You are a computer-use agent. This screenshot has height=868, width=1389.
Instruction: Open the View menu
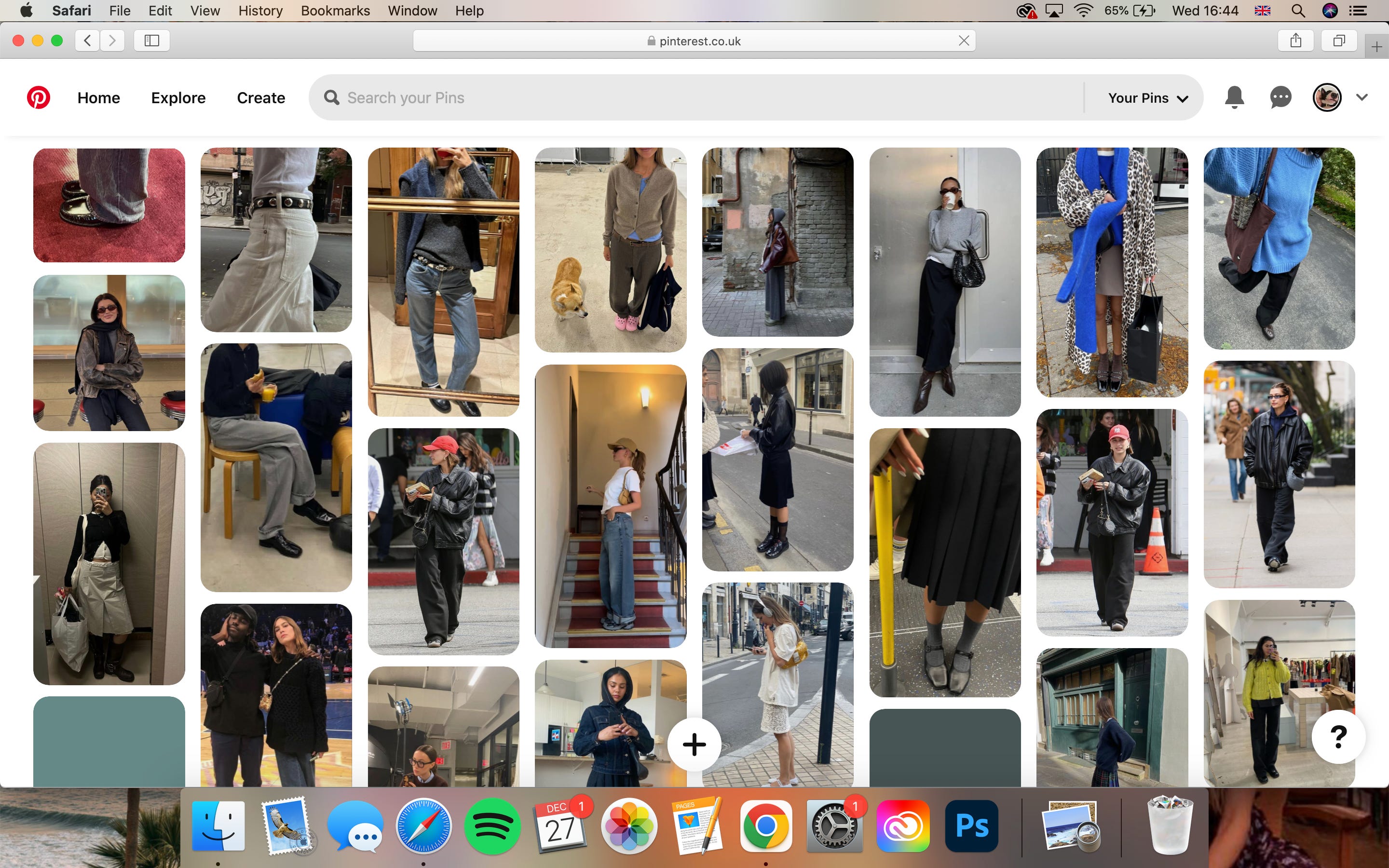coord(205,10)
